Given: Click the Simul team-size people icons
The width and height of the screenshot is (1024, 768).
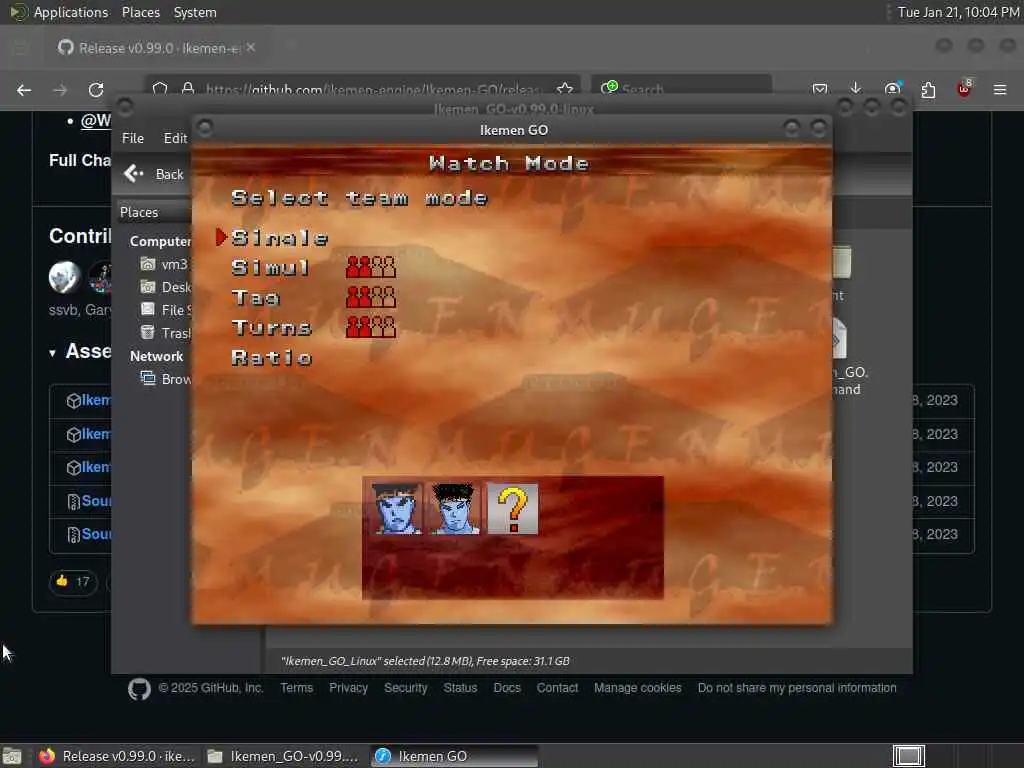Looking at the screenshot, I should pos(370,267).
